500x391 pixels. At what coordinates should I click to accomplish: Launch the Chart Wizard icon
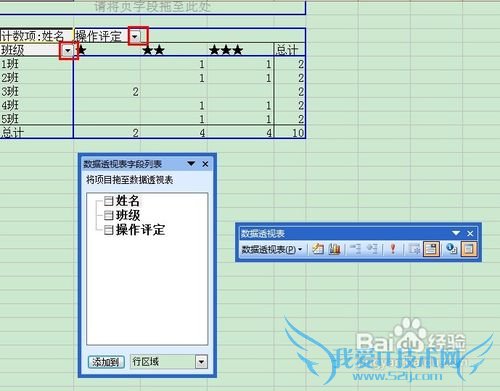334,249
